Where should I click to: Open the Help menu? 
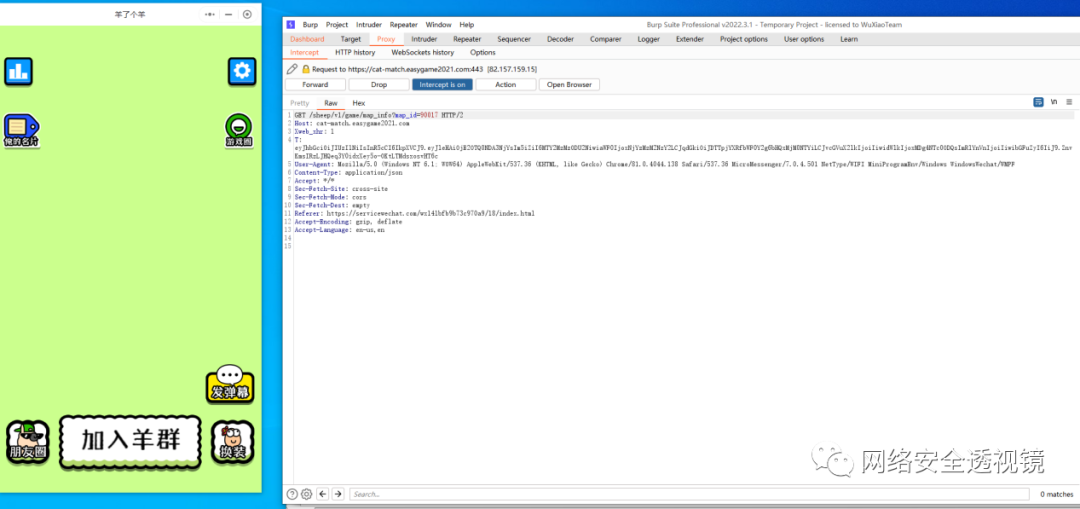pos(466,24)
